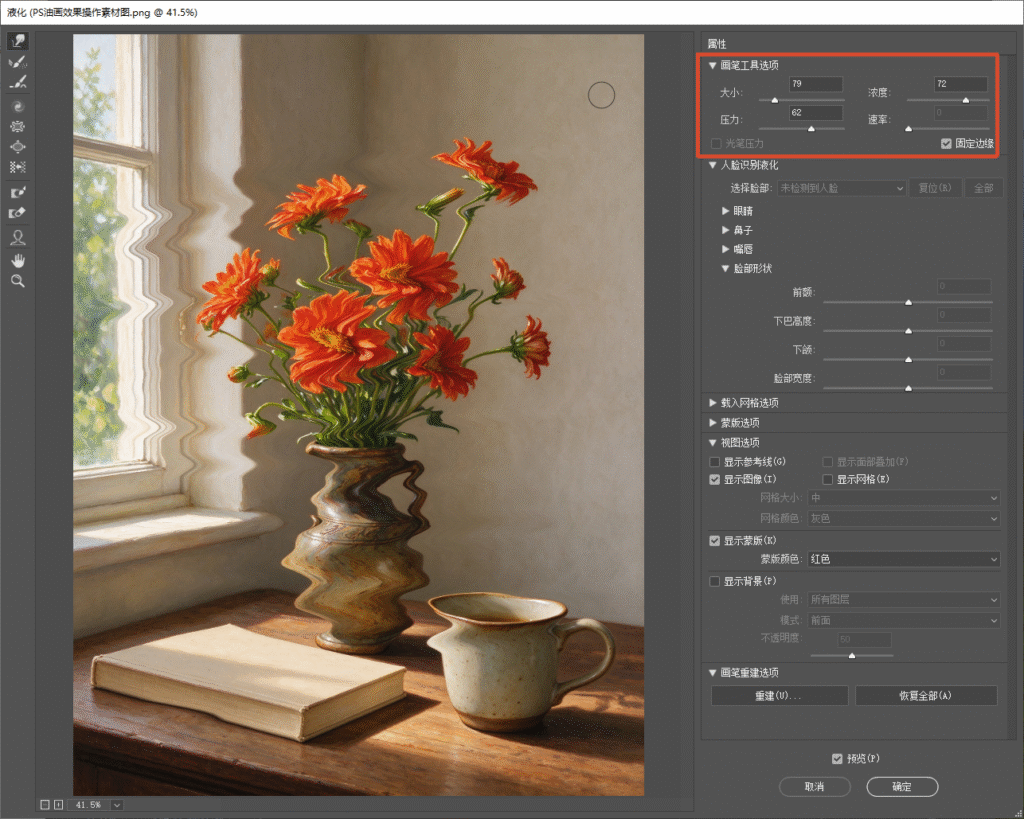The width and height of the screenshot is (1024, 819).
Task: Select the Freeze Mask tool
Action: coord(18,193)
